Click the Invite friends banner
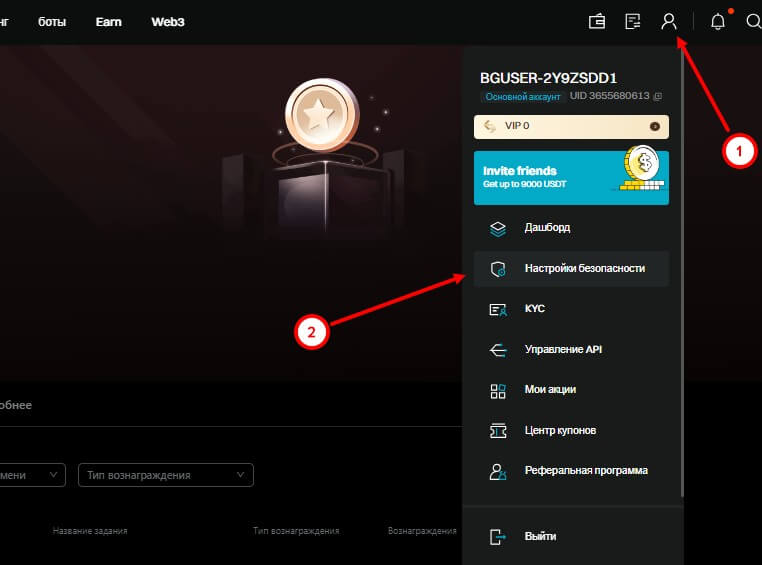The height and width of the screenshot is (565, 762). click(571, 177)
